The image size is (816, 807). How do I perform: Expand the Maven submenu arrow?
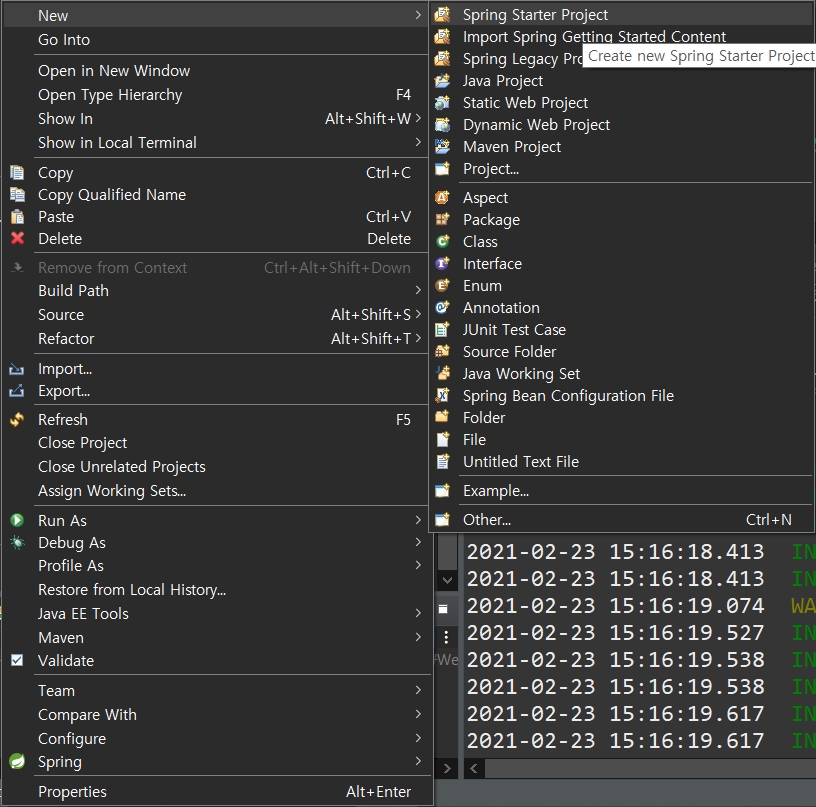pos(418,637)
